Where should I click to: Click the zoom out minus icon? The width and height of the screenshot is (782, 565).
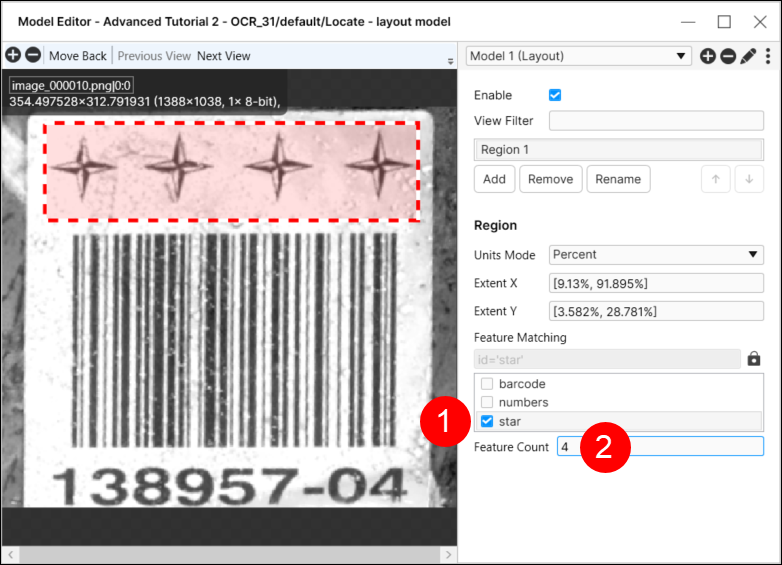point(33,56)
